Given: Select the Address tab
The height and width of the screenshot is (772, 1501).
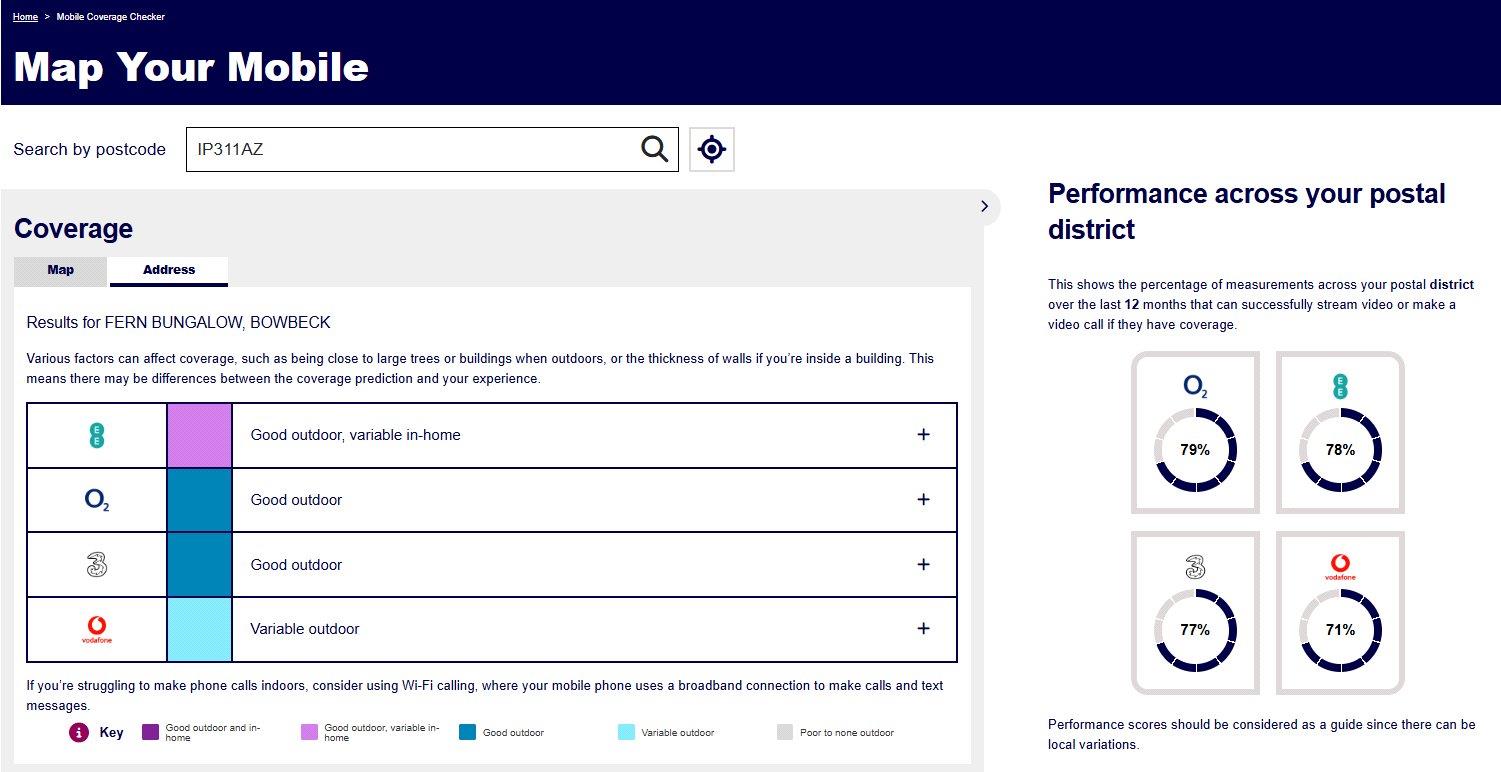Looking at the screenshot, I should point(169,271).
